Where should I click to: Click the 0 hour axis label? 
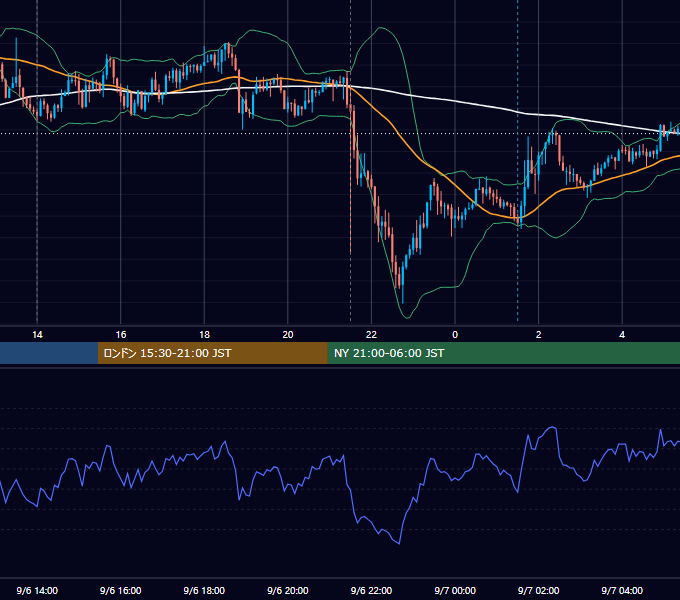pos(455,335)
